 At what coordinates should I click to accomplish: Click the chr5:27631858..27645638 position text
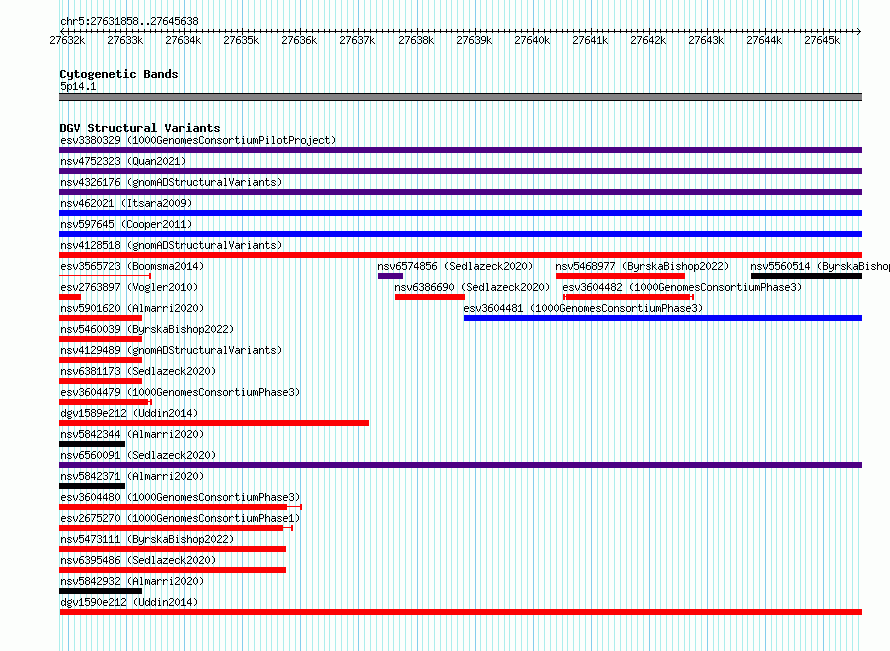pos(129,22)
